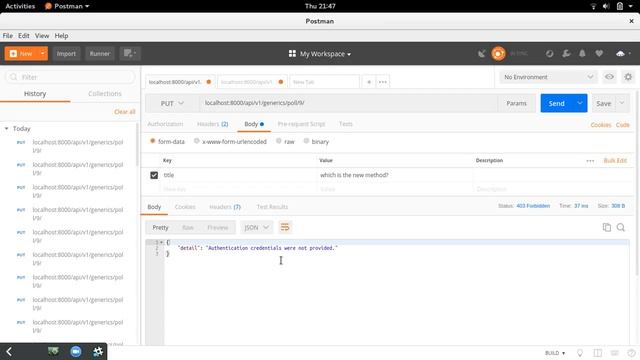
Task: Open the wrench settings icon in header
Action: pos(566,53)
